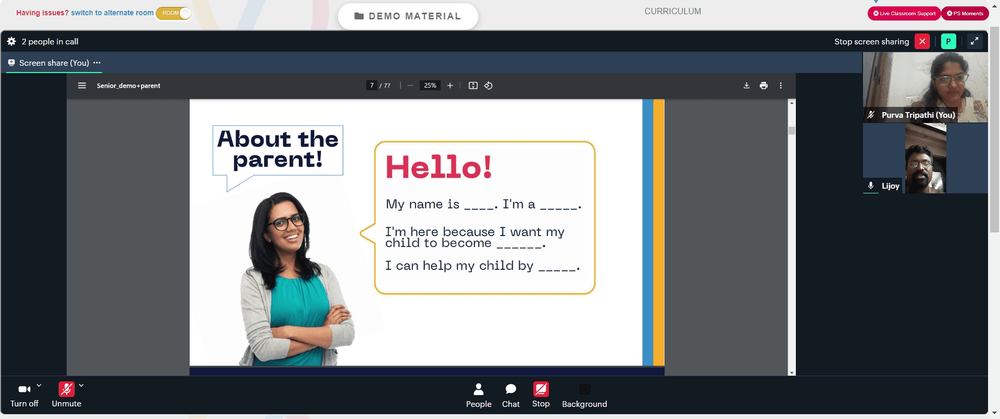Switch to the CURRICULUM tab
Viewport: 1000px width, 419px height.
click(x=673, y=11)
